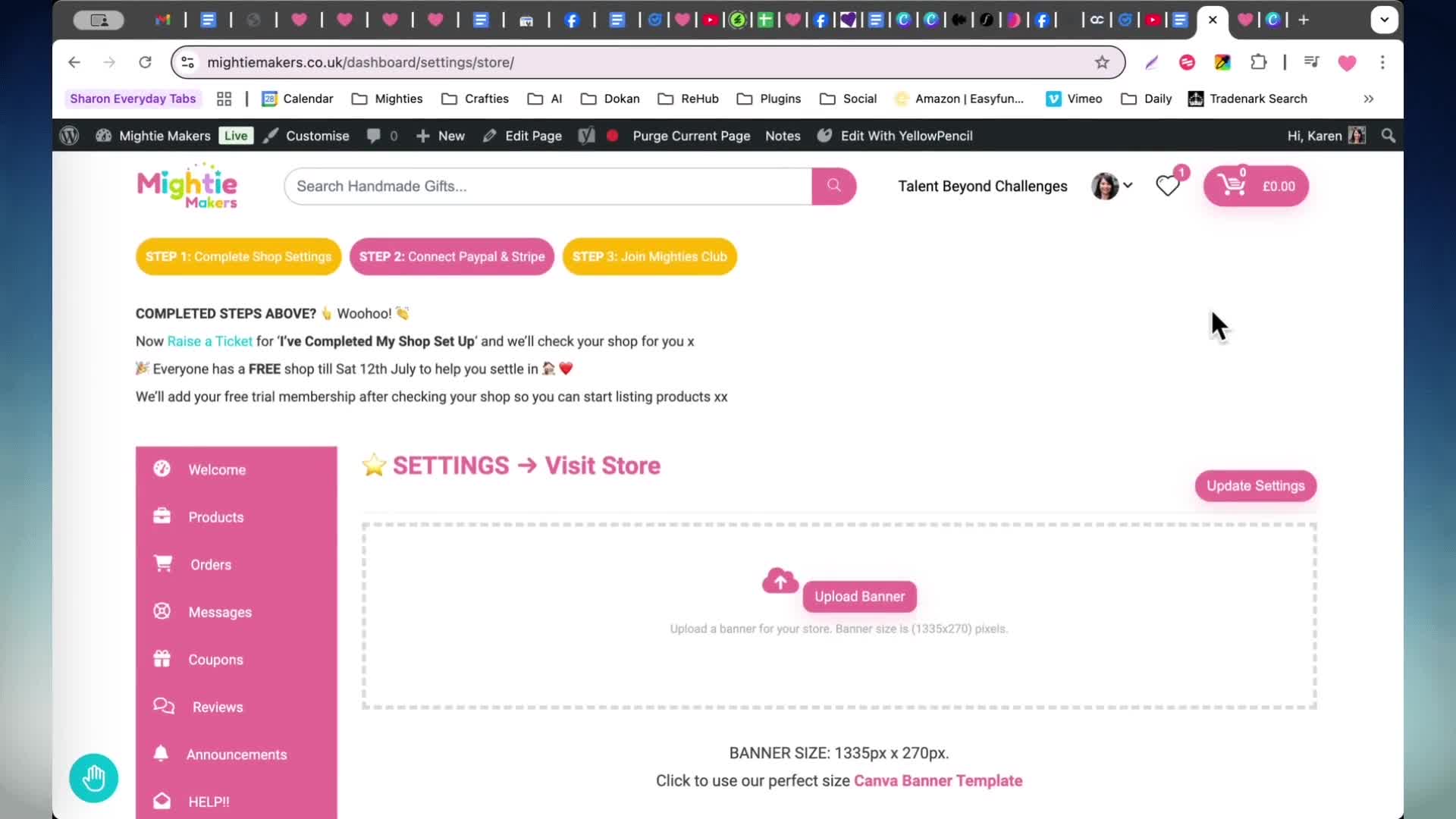Click the Raise a Ticket link
This screenshot has width=1456, height=819.
click(209, 341)
